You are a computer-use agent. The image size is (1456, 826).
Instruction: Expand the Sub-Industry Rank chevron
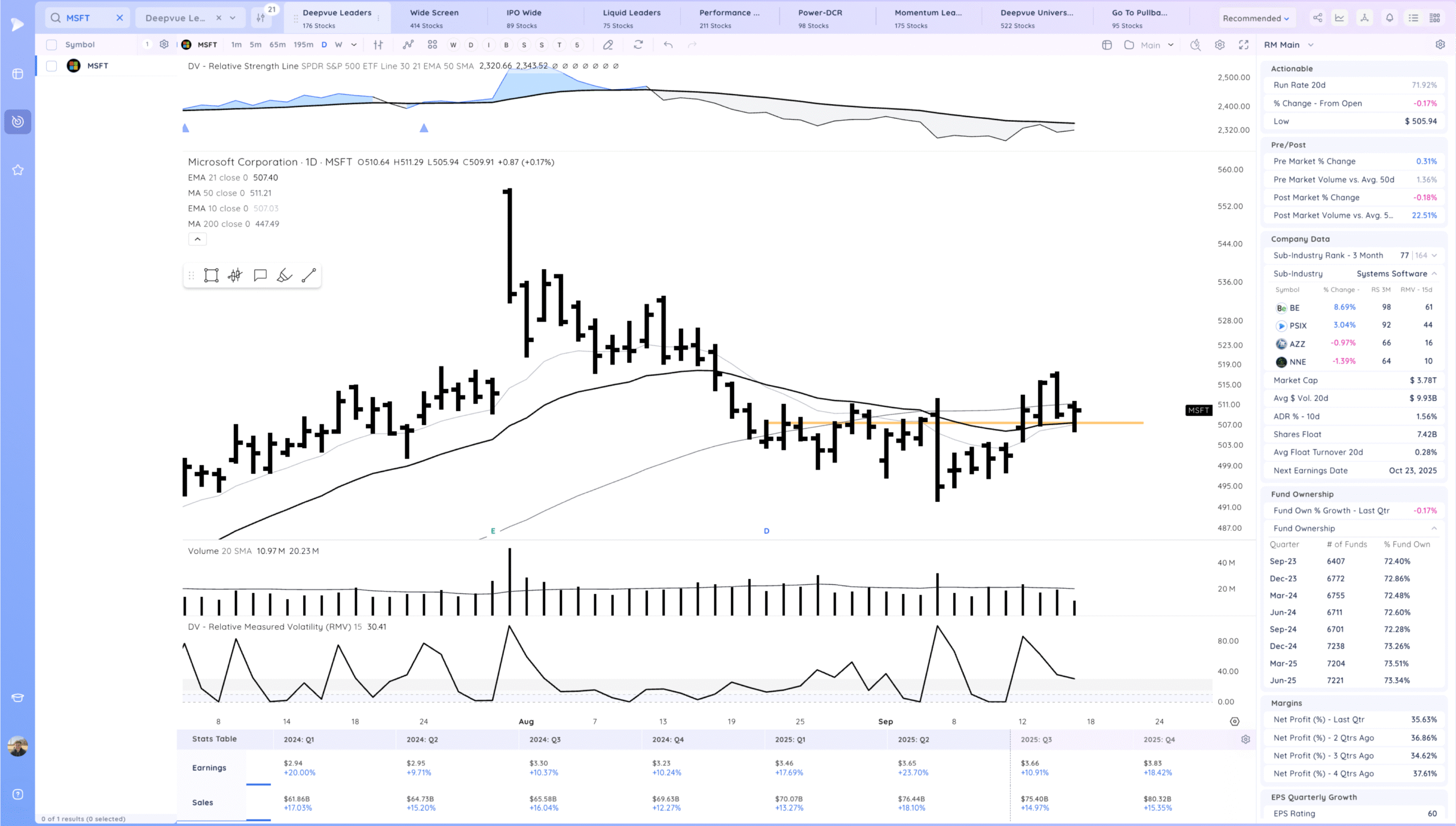click(1434, 255)
